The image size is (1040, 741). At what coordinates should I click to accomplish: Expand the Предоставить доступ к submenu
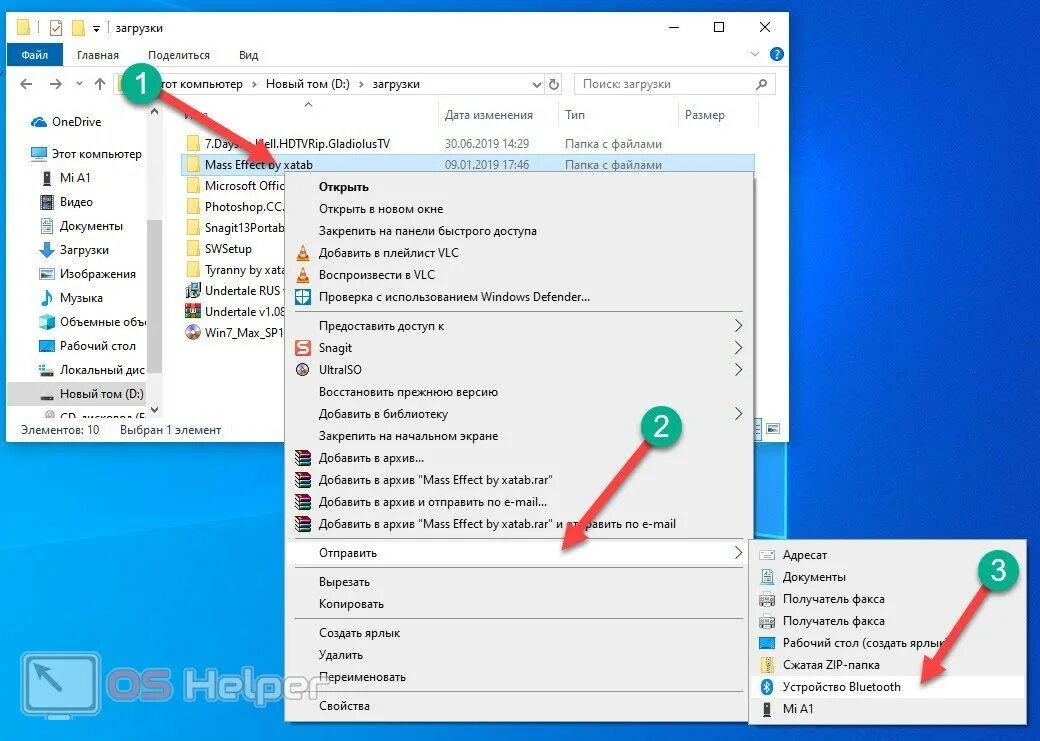tap(738, 326)
